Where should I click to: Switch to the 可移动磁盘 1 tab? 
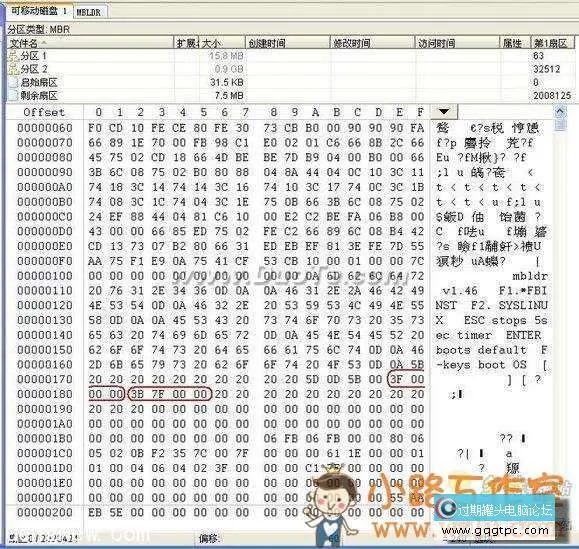tap(39, 11)
